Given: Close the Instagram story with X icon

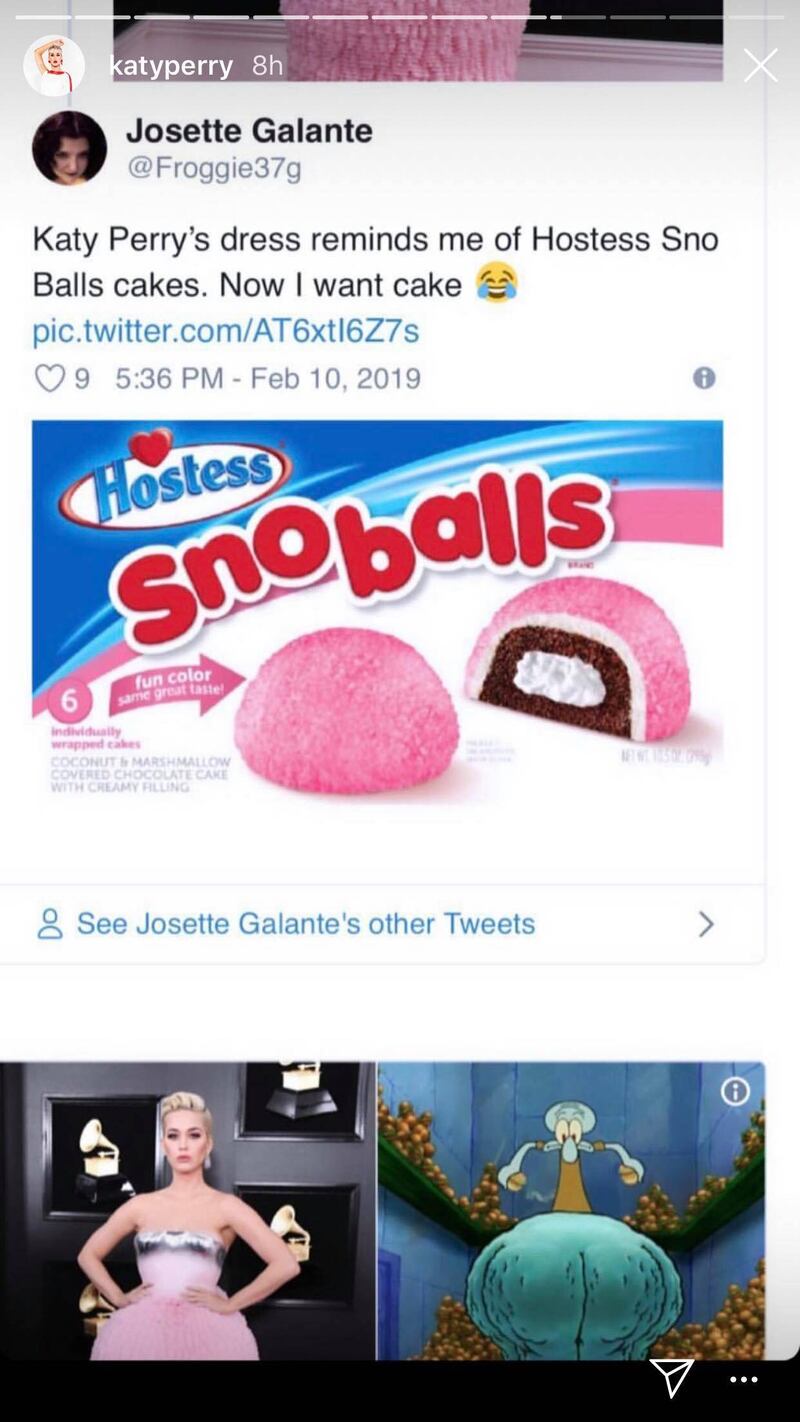Looking at the screenshot, I should [760, 66].
